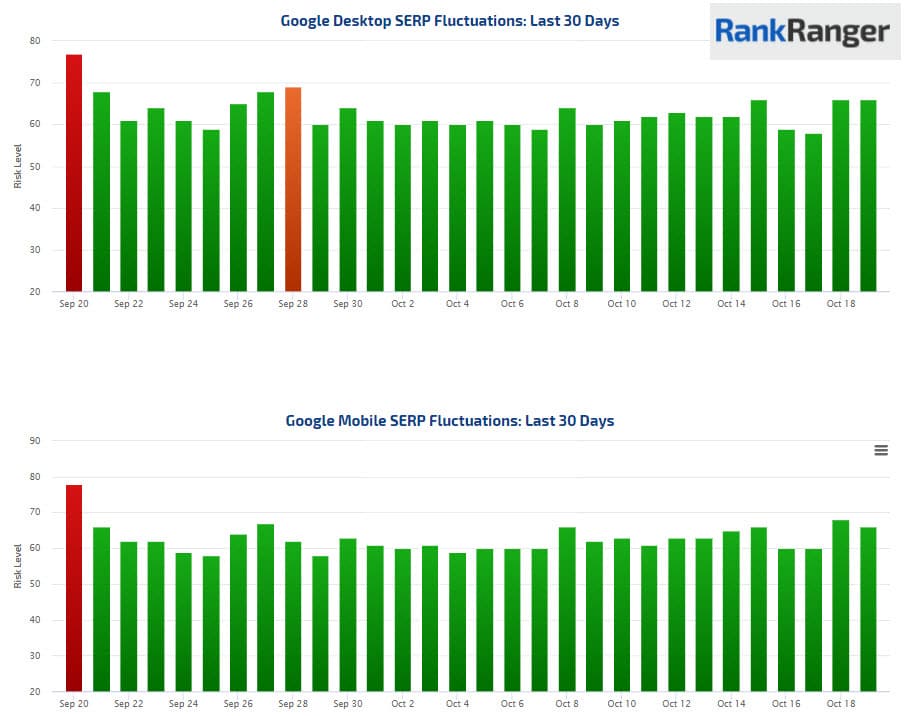This screenshot has height=716, width=904.
Task: Click the Oct 14 x-axis label on mobile chart
Action: [x=731, y=704]
